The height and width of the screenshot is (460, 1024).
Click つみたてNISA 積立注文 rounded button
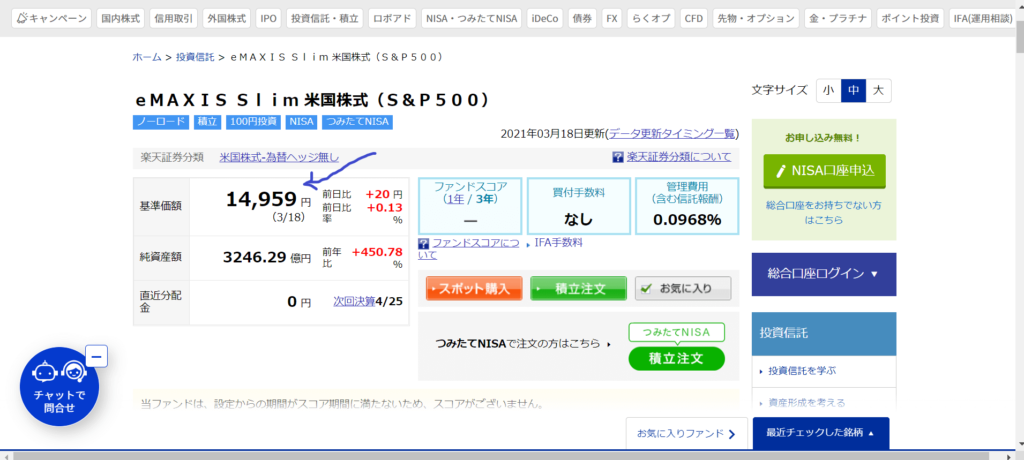coord(677,359)
